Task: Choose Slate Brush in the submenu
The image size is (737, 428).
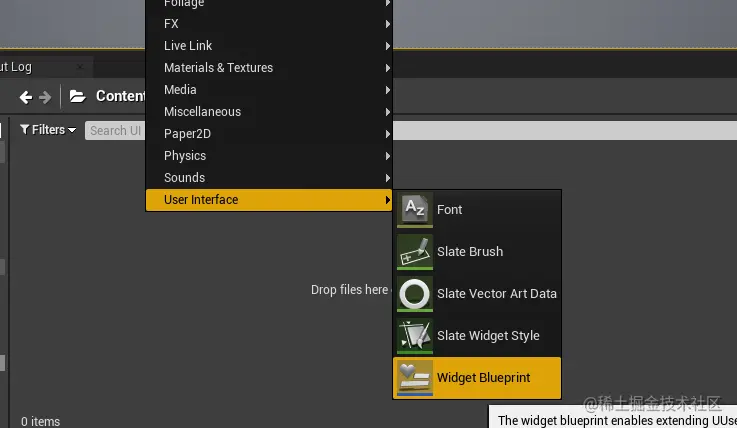Action: pyautogui.click(x=477, y=252)
